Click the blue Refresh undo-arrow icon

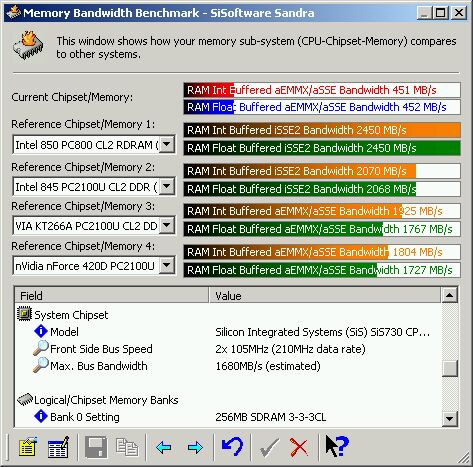pos(232,446)
